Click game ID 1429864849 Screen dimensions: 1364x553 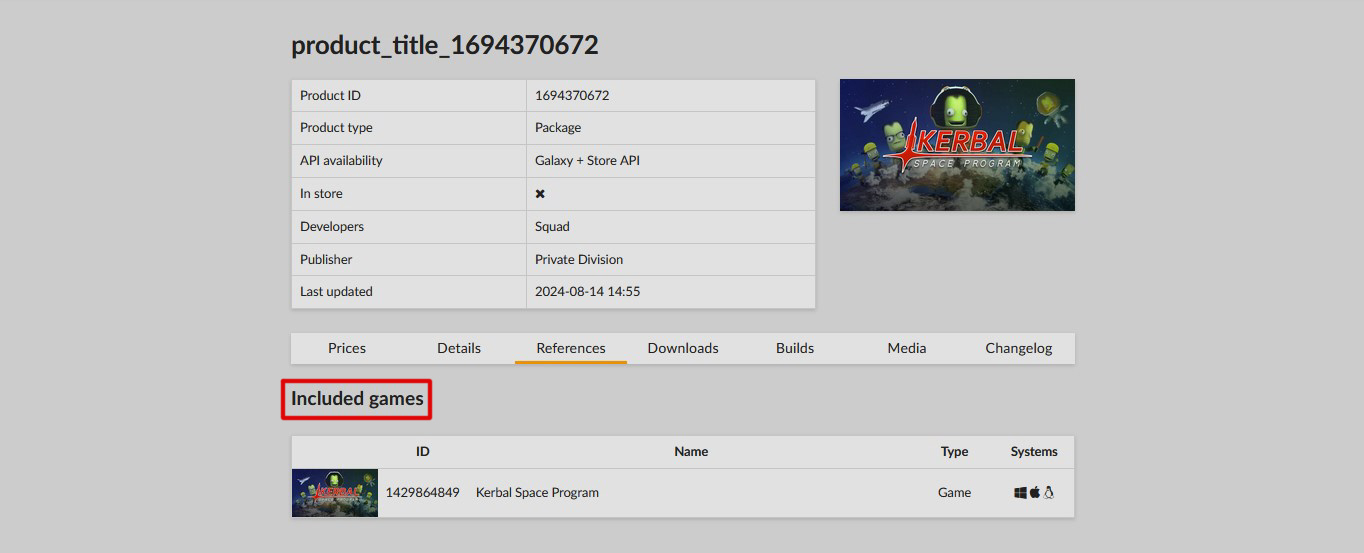(423, 492)
